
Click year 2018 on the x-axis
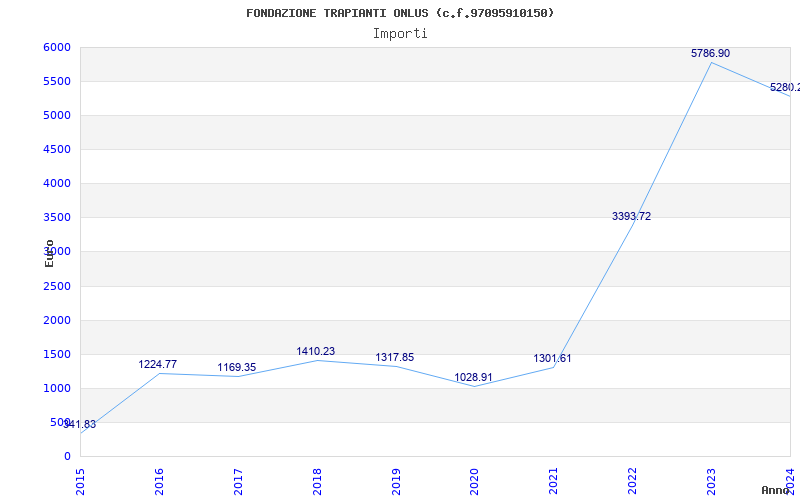pyautogui.click(x=316, y=481)
